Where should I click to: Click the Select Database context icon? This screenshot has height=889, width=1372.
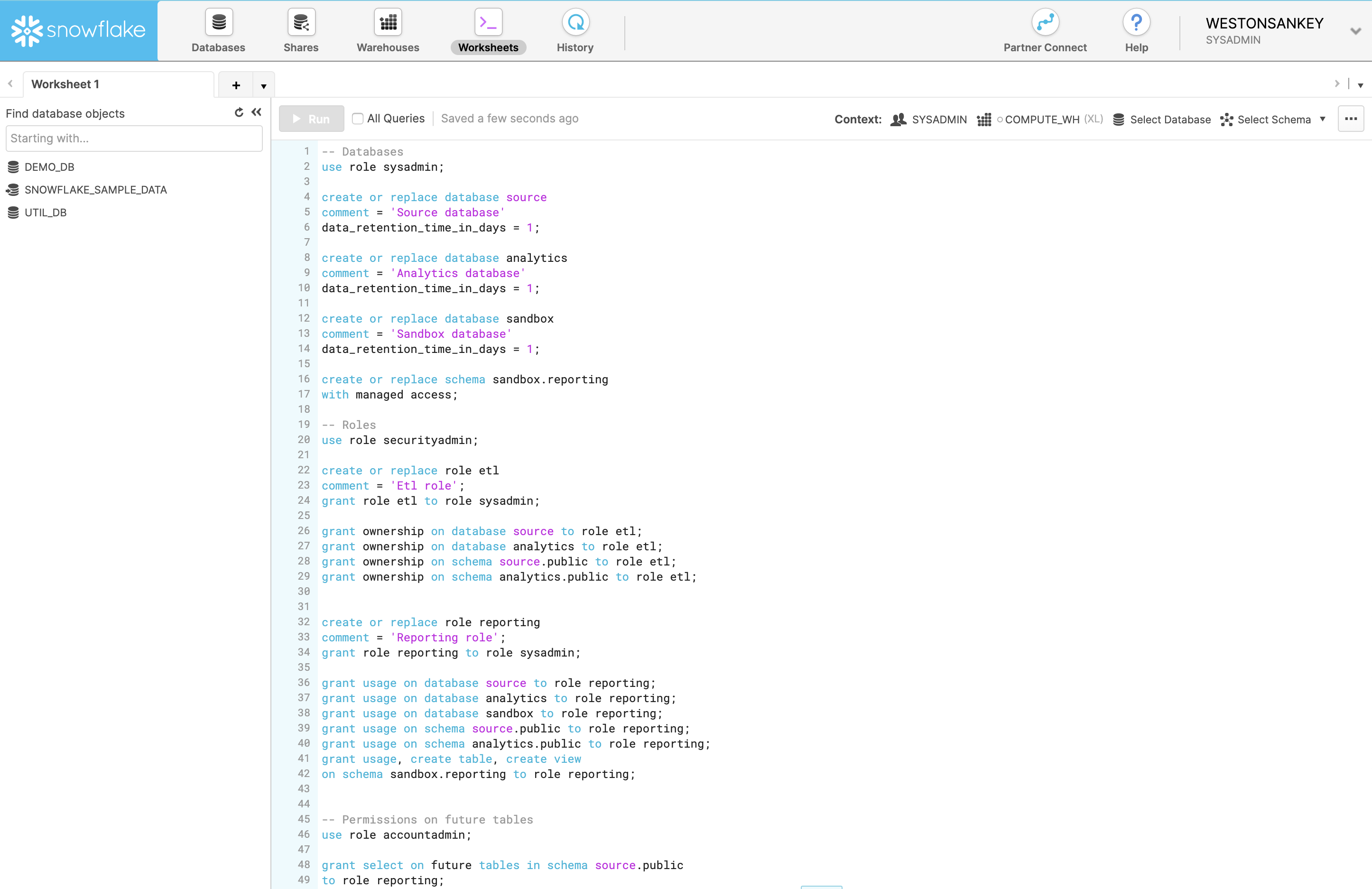pos(1118,120)
